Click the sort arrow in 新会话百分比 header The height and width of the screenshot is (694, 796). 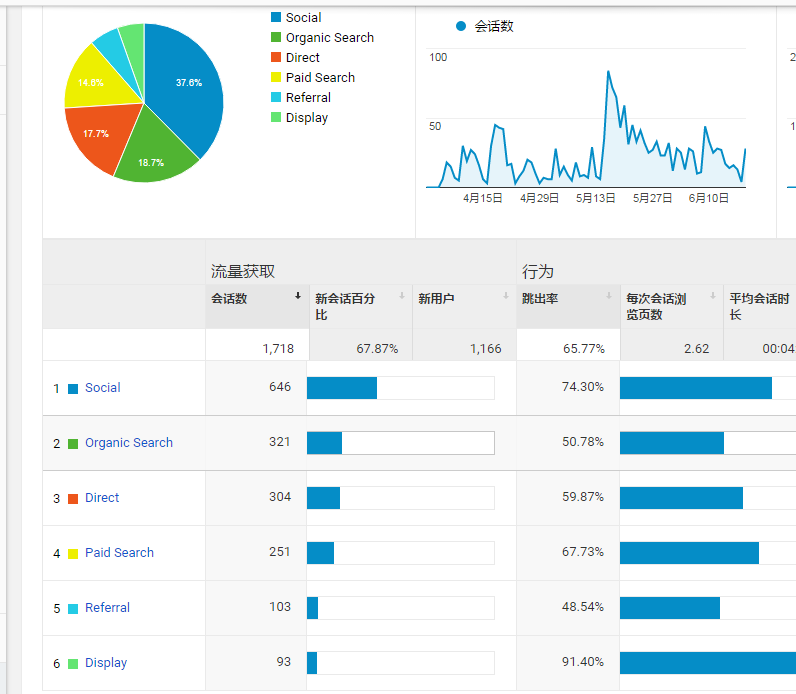pos(401,296)
